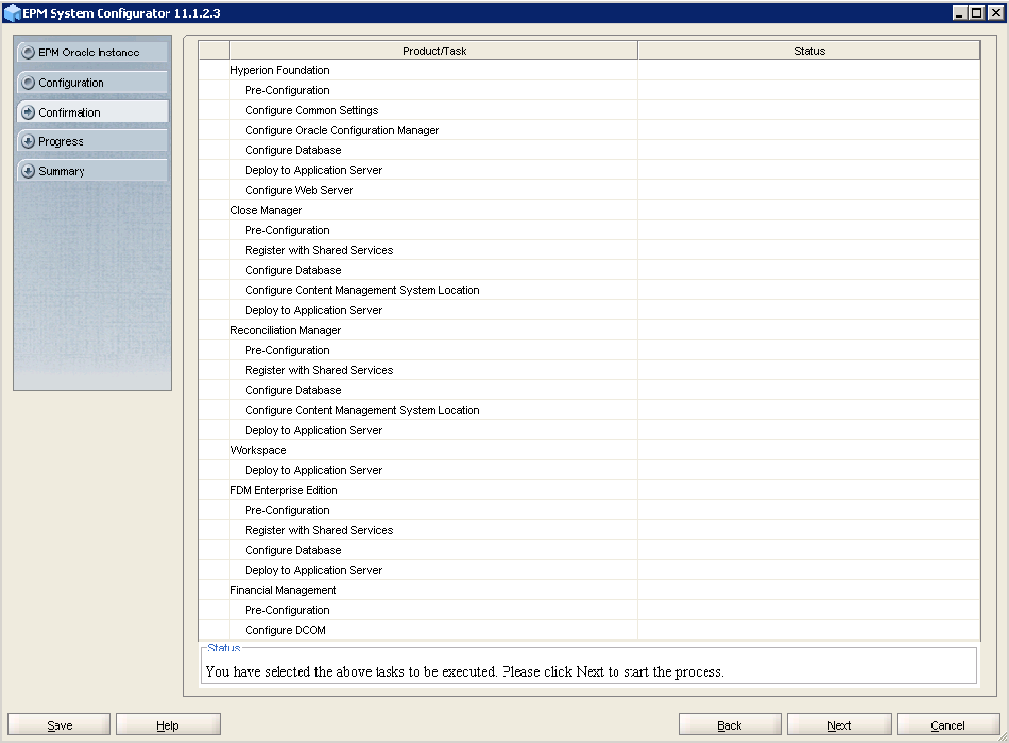Select Deploy to Application Server under Workspace
The height and width of the screenshot is (743, 1009).
(x=589, y=470)
